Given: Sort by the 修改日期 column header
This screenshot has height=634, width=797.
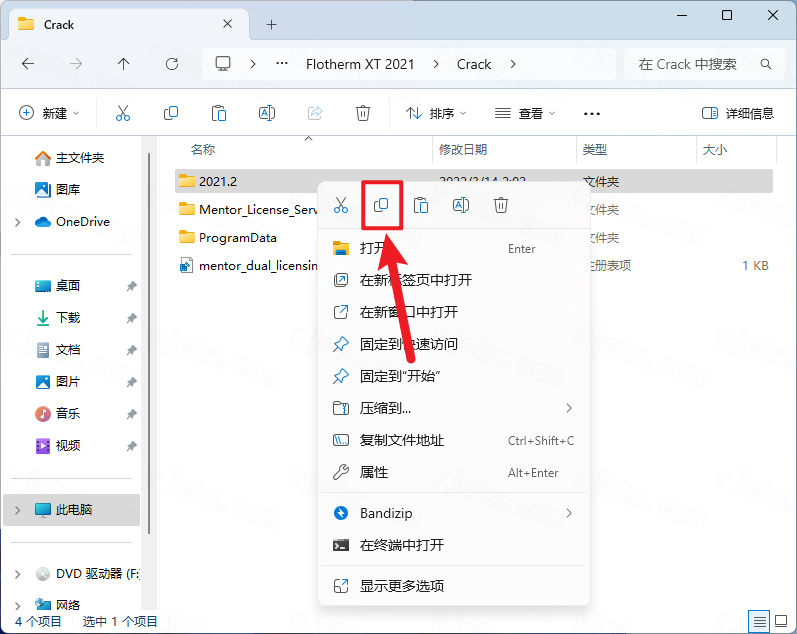Looking at the screenshot, I should coord(463,149).
